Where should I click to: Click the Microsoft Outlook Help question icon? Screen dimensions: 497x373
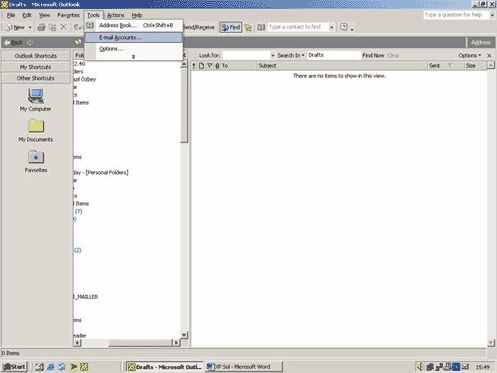pyautogui.click(x=344, y=27)
